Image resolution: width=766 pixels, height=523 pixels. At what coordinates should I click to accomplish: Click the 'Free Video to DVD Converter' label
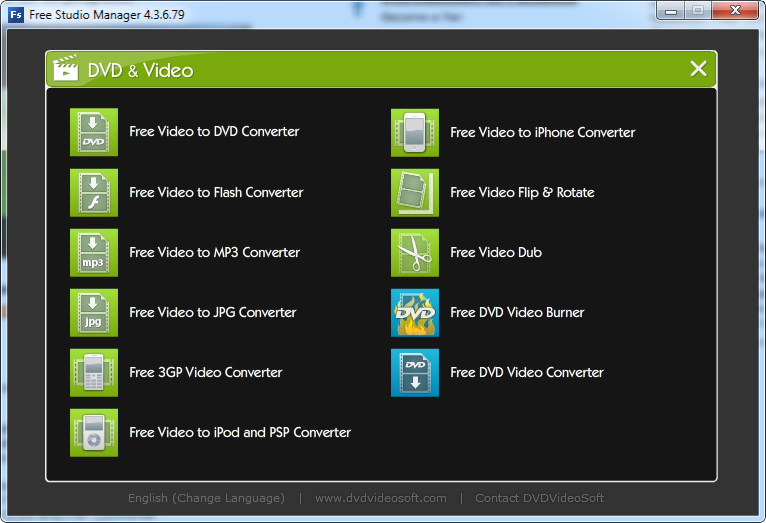[x=214, y=131]
